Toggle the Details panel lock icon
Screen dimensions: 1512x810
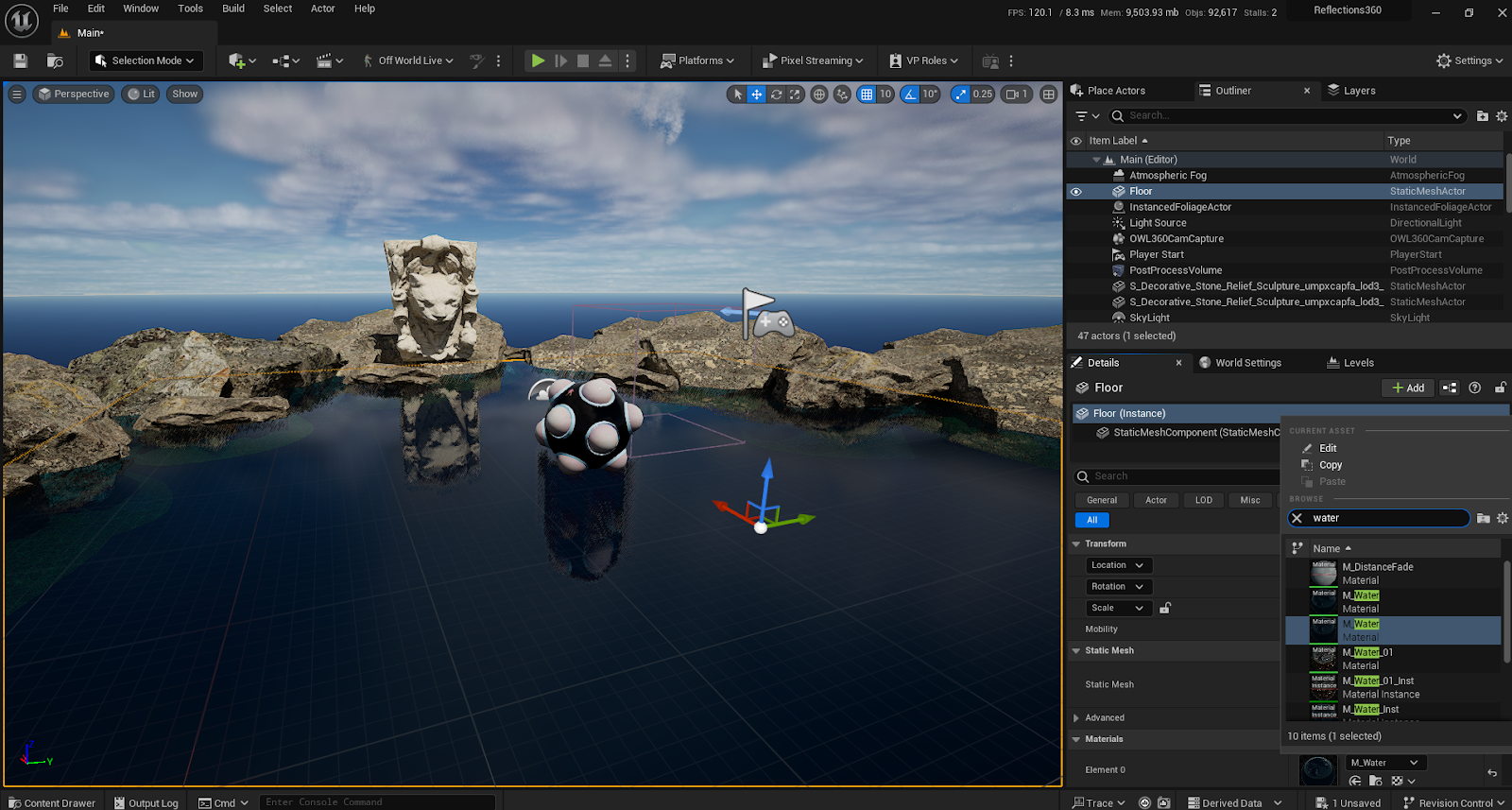coord(1500,388)
